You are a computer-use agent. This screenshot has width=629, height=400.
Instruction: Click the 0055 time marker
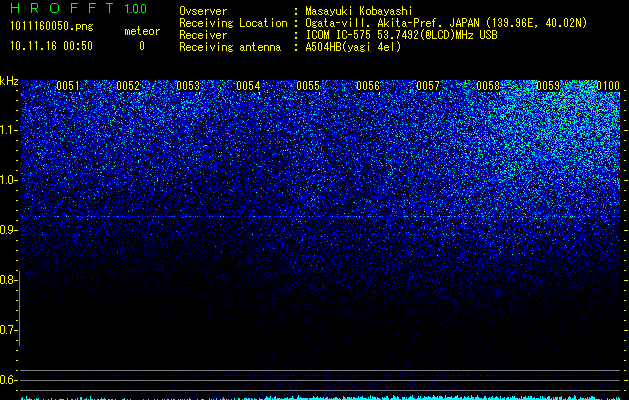pyautogui.click(x=308, y=86)
